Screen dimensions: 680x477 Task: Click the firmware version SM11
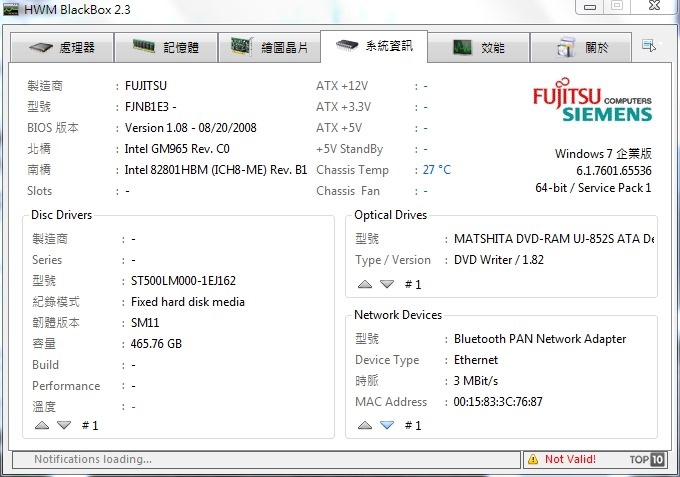pos(145,323)
